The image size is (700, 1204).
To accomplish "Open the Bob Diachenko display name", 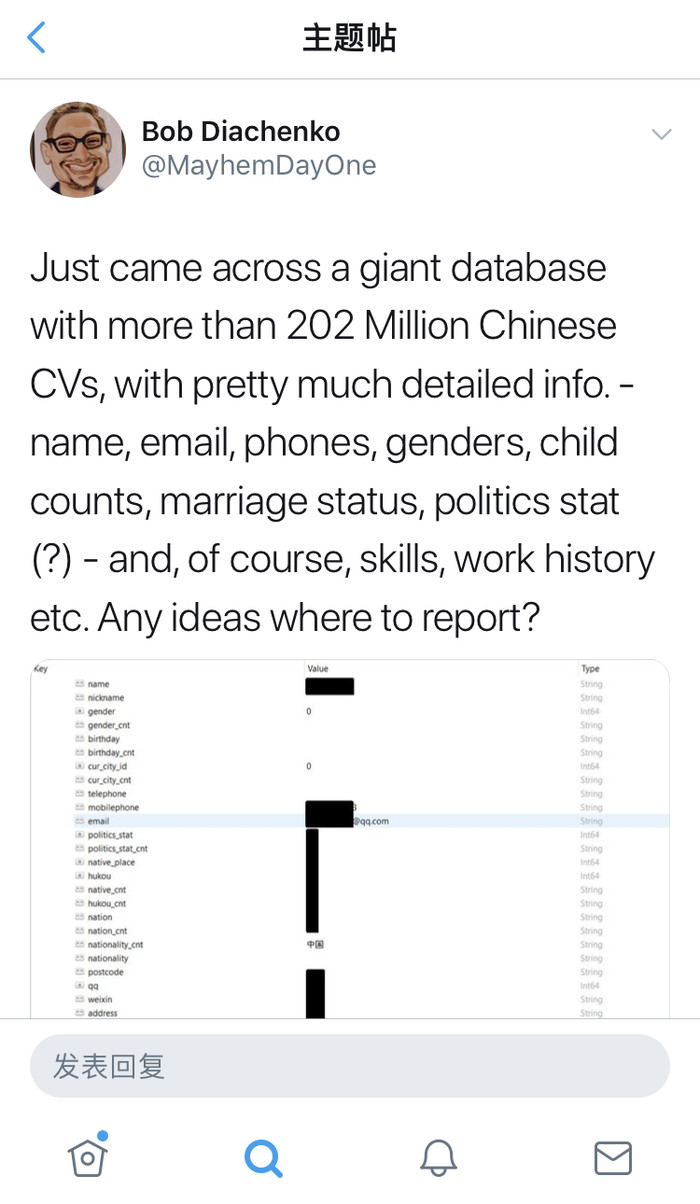I will 241,131.
